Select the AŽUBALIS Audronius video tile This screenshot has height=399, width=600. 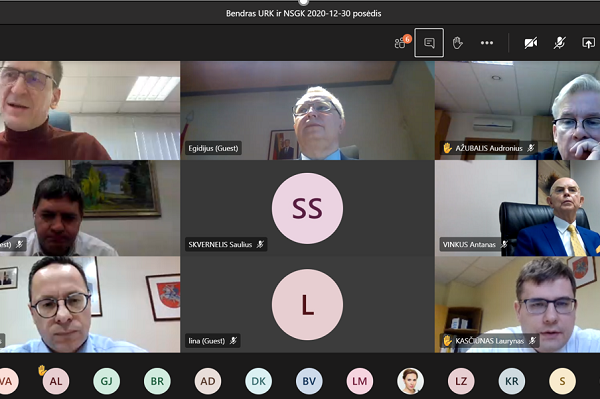click(517, 110)
